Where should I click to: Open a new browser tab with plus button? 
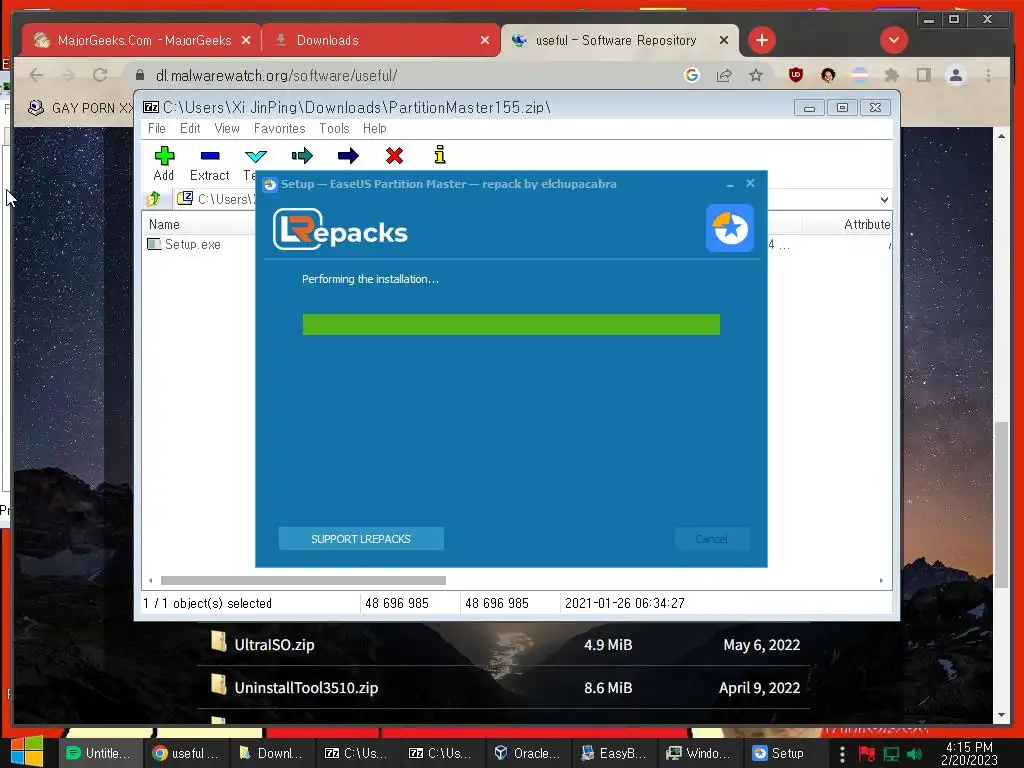(761, 40)
